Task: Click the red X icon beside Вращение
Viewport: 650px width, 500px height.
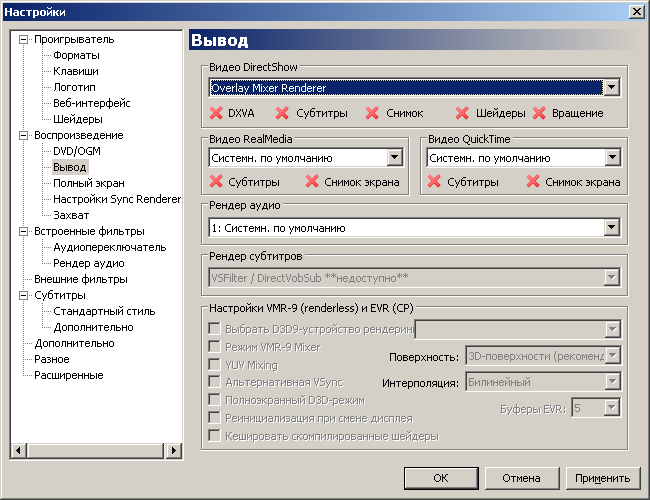Action: [540, 113]
